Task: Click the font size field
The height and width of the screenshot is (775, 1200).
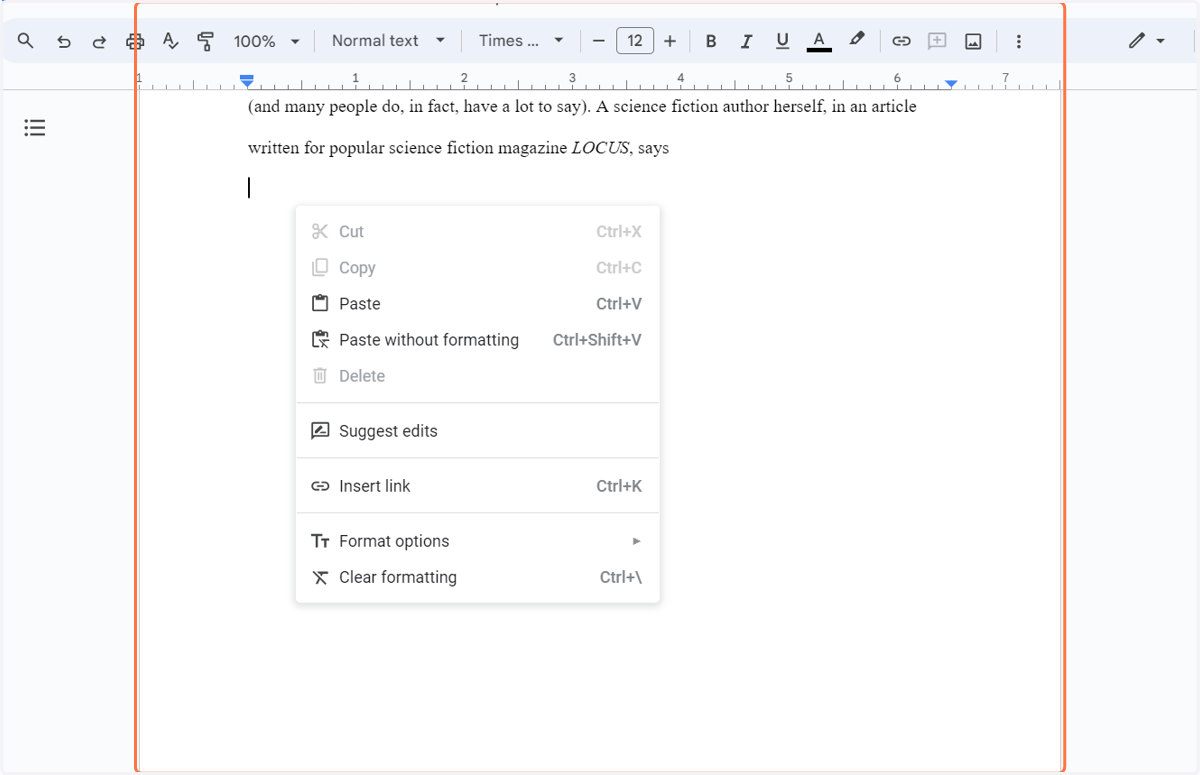Action: [635, 41]
